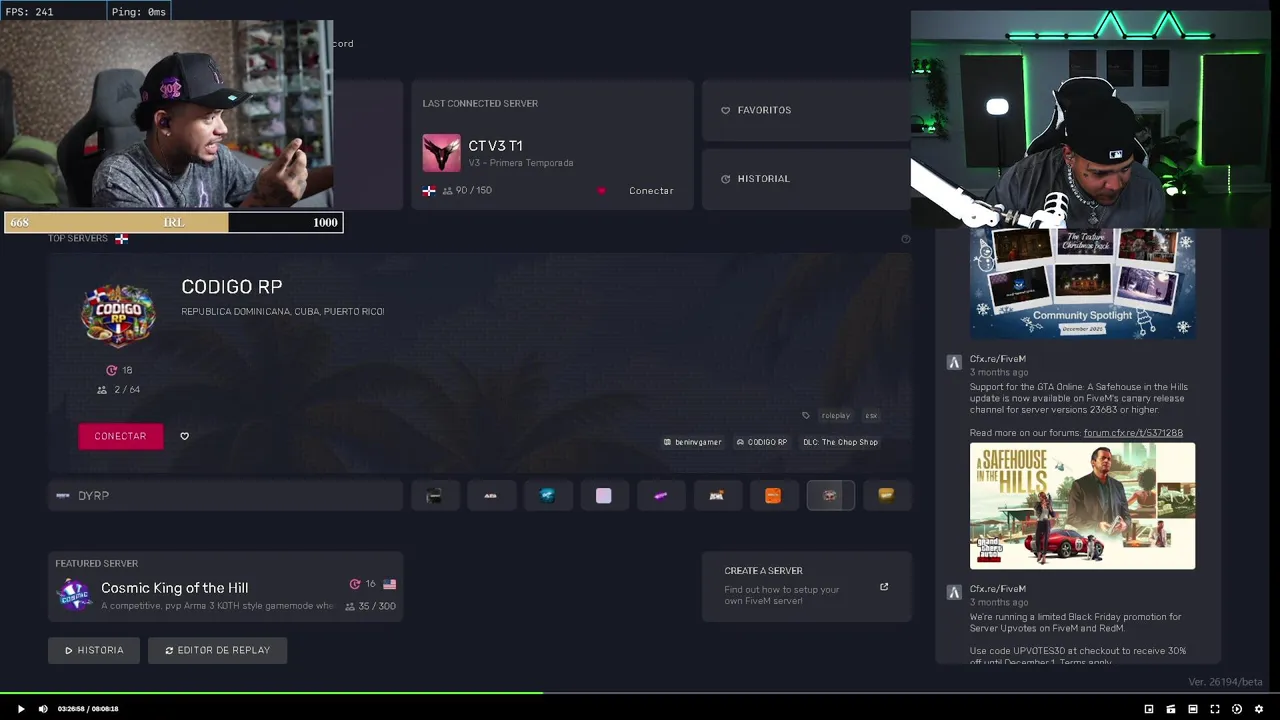
Task: Seek on the video progress bar
Action: click(x=640, y=693)
